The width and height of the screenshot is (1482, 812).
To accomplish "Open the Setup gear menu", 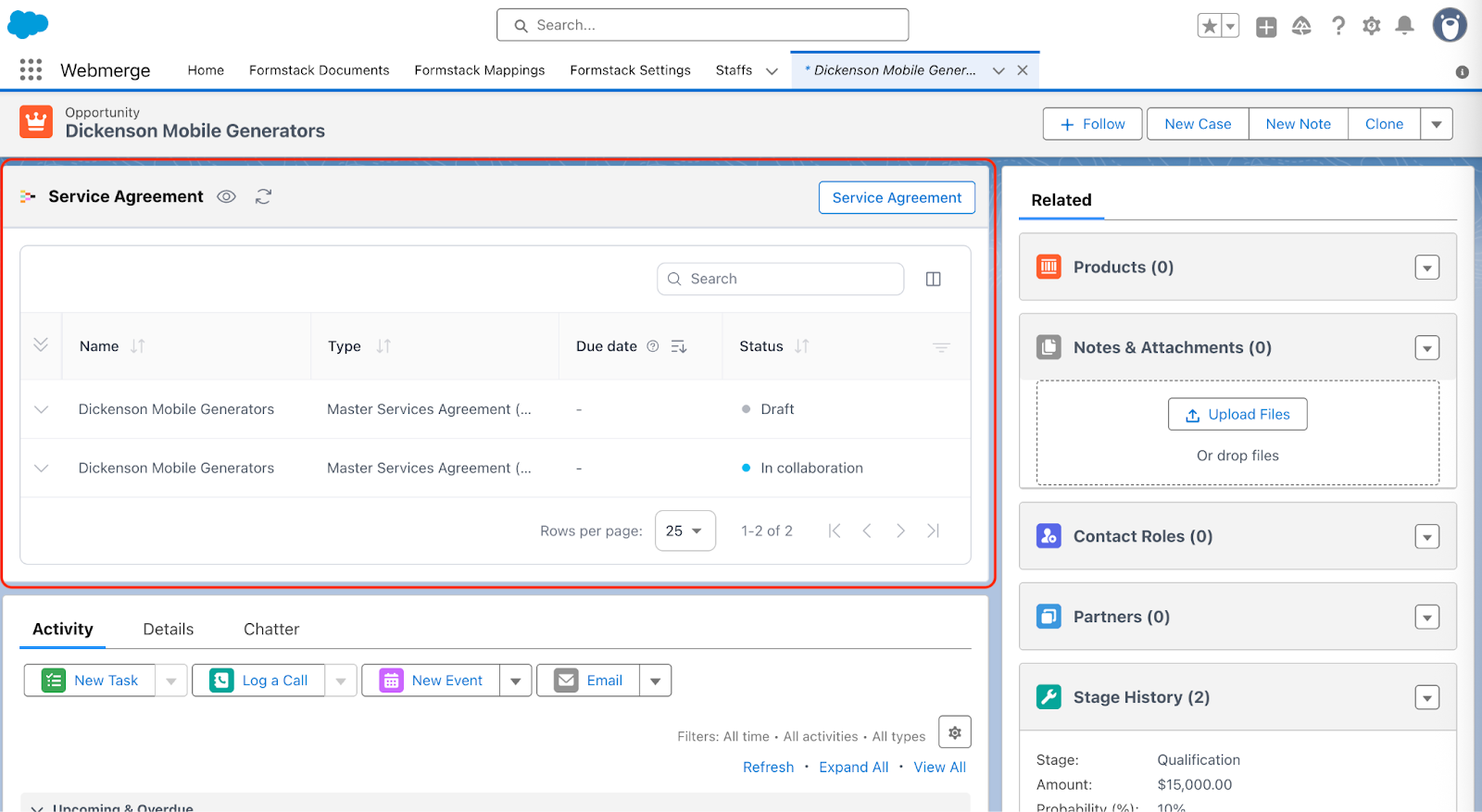I will tap(1371, 26).
